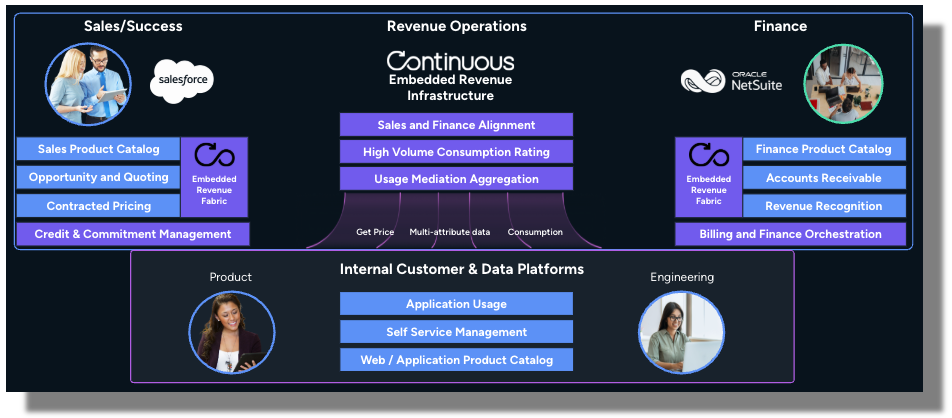
Task: Select the Contracted Pricing box
Action: point(98,206)
